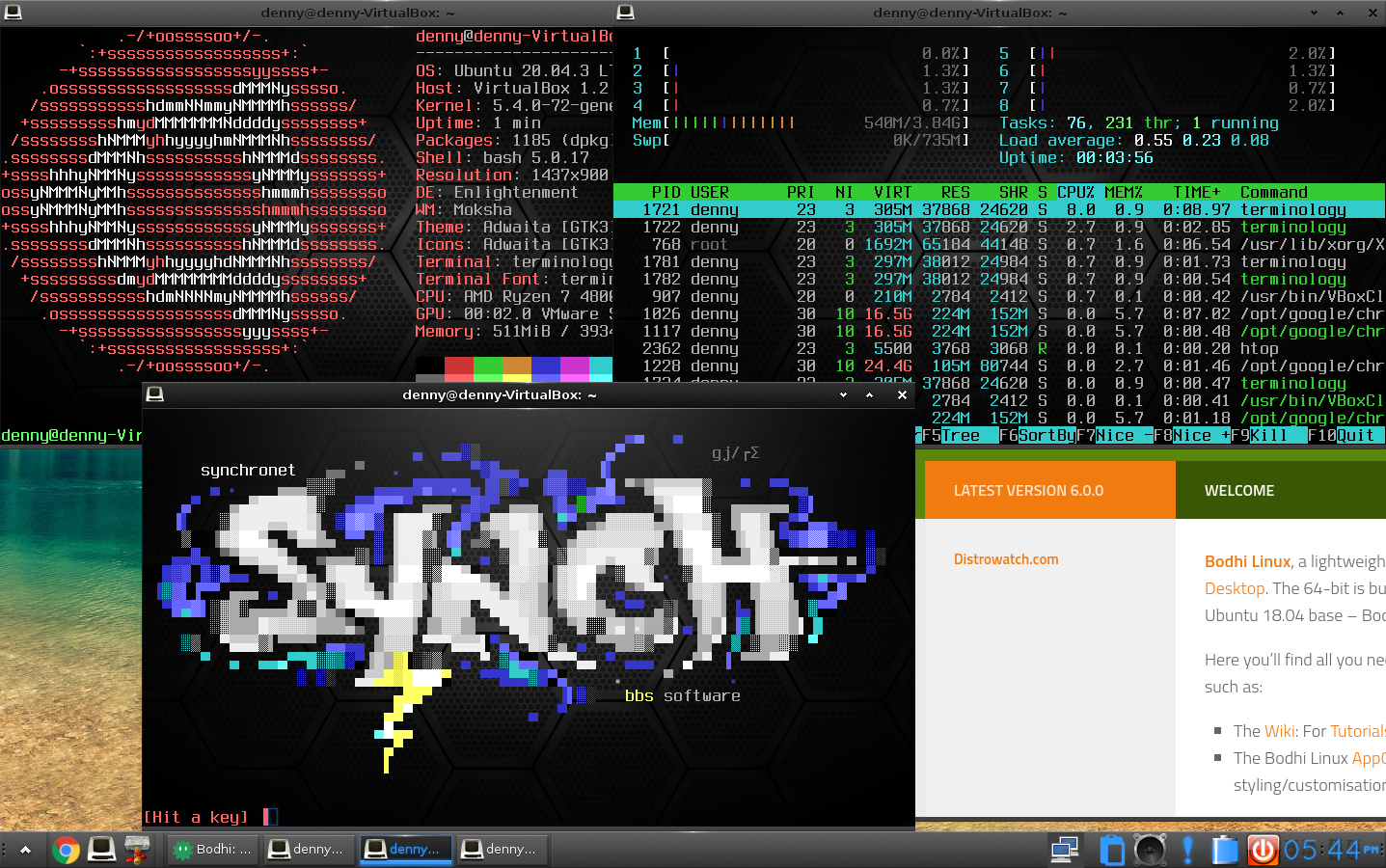
Task: Click the htop Uptime 00:03:56 text
Action: (1075, 158)
